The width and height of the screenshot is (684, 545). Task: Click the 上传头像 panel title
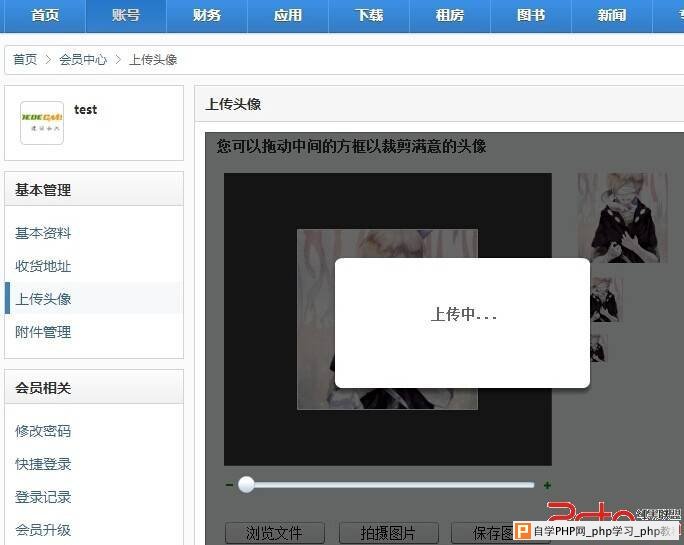tap(233, 104)
